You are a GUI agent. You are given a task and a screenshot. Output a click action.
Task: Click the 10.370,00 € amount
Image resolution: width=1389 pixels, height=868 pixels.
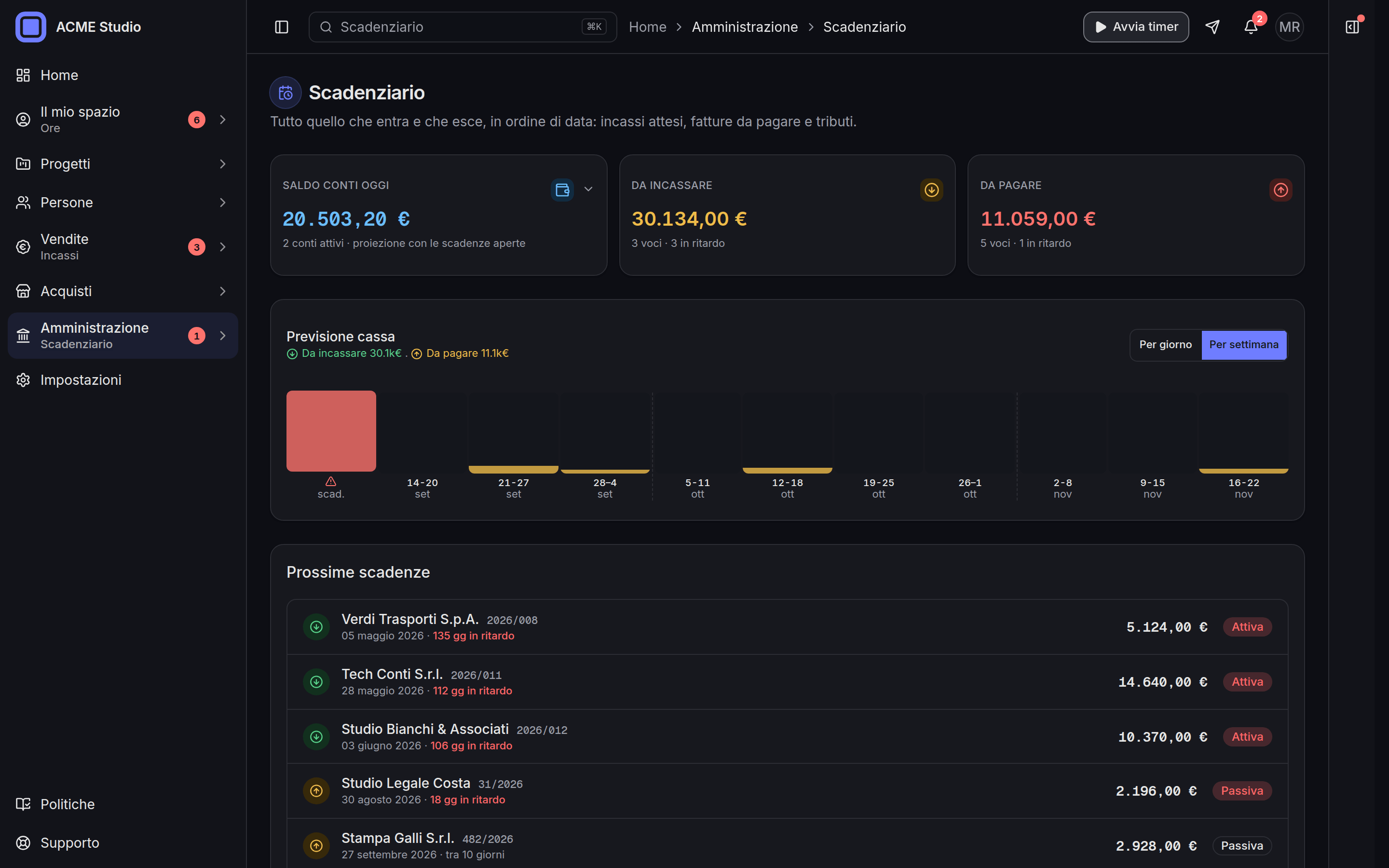(1162, 737)
